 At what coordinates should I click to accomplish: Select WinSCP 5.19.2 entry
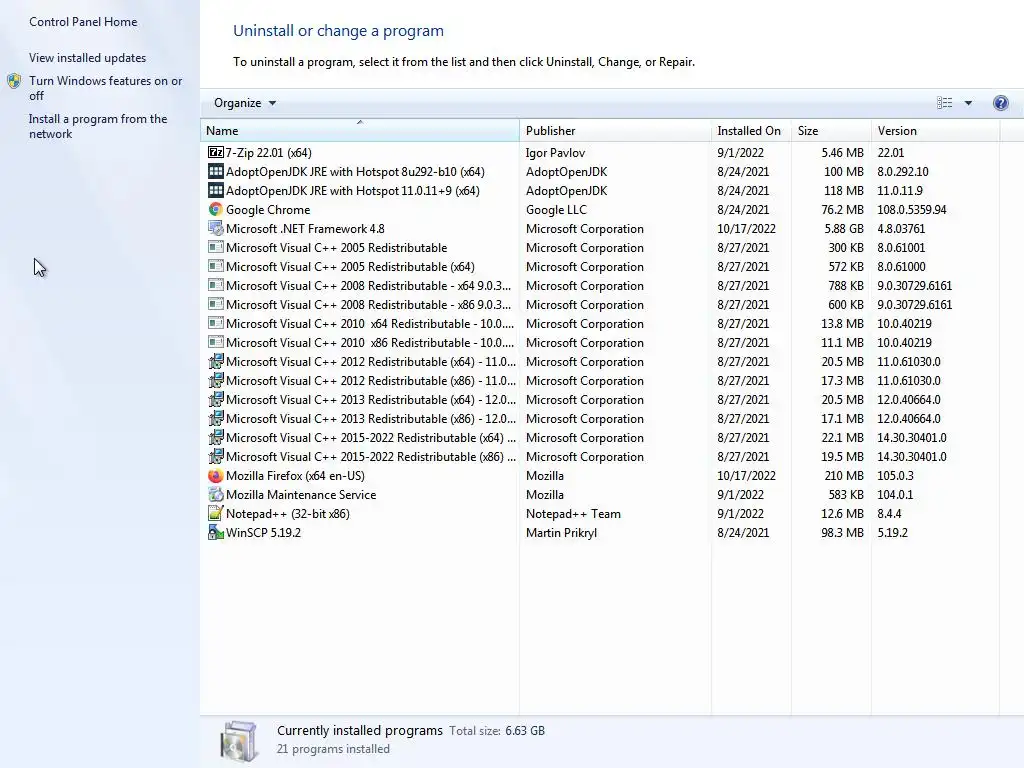pos(263,532)
